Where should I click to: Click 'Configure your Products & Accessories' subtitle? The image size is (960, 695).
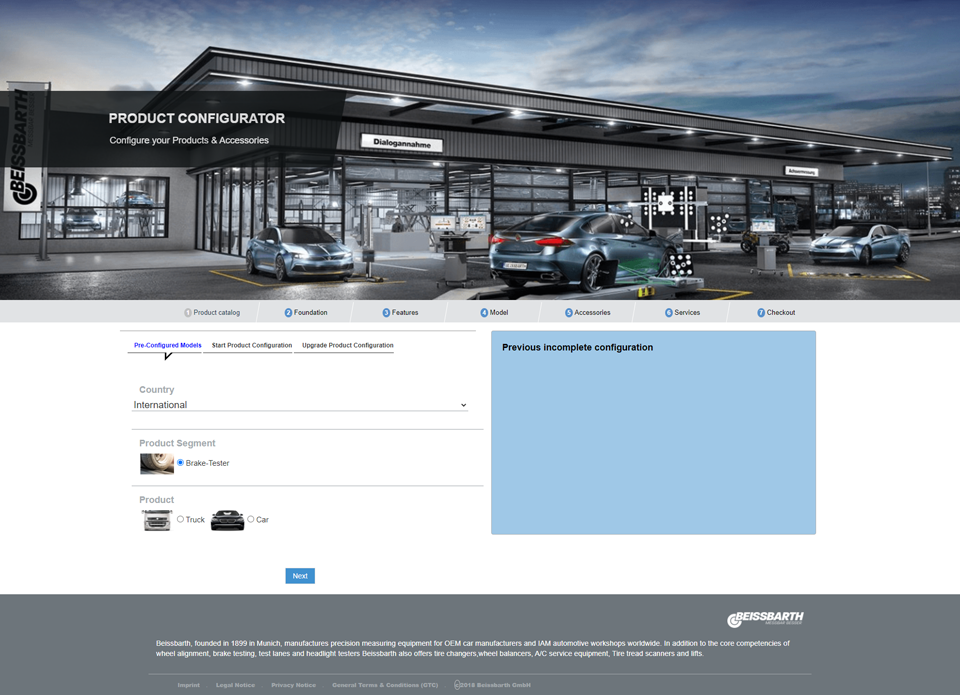[x=189, y=140]
